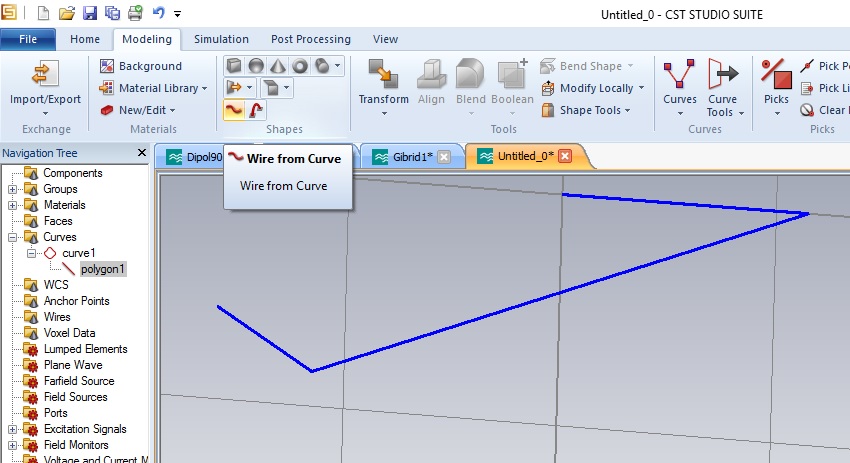
Task: Select Wires folder in tree
Action: point(57,317)
